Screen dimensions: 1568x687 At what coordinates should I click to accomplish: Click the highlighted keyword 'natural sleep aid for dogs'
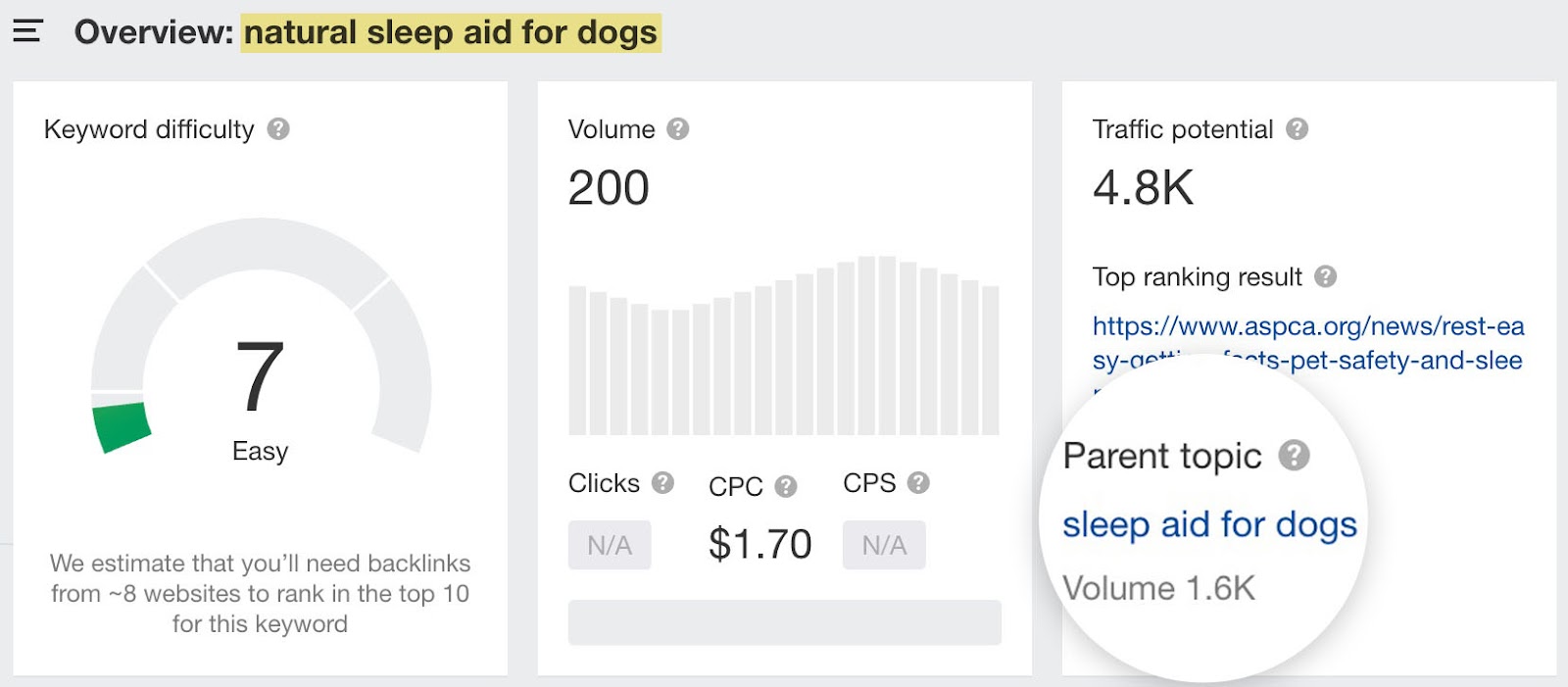coord(451,32)
